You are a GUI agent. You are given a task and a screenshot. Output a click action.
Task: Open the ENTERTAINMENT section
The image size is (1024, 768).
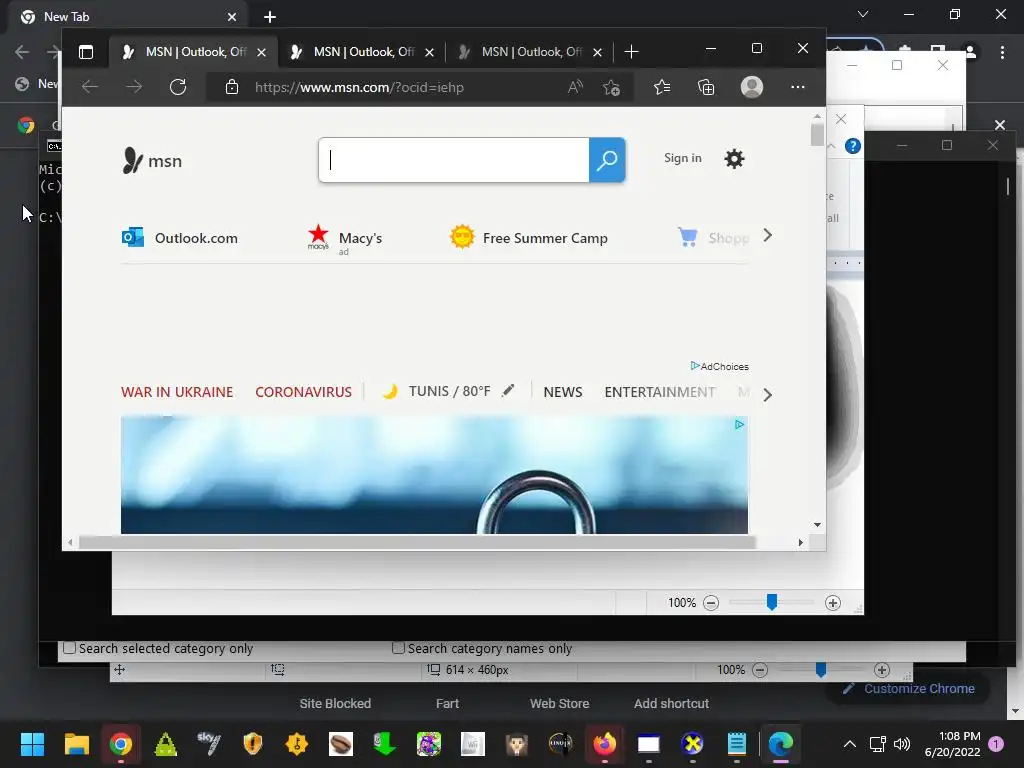pos(660,392)
